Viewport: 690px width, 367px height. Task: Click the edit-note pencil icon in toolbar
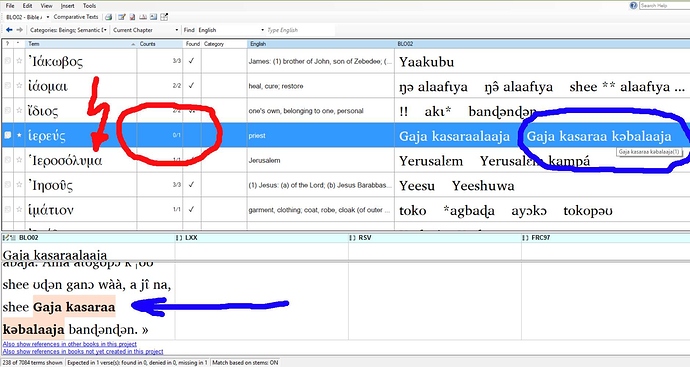[x=122, y=17]
